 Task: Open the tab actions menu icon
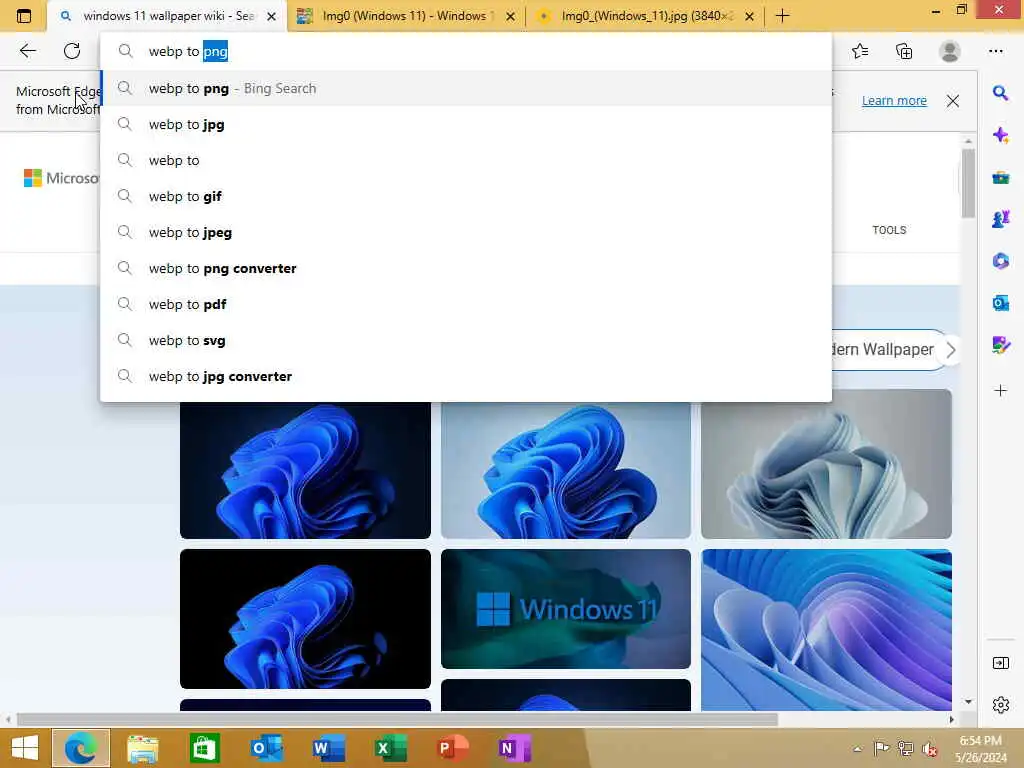(24, 16)
